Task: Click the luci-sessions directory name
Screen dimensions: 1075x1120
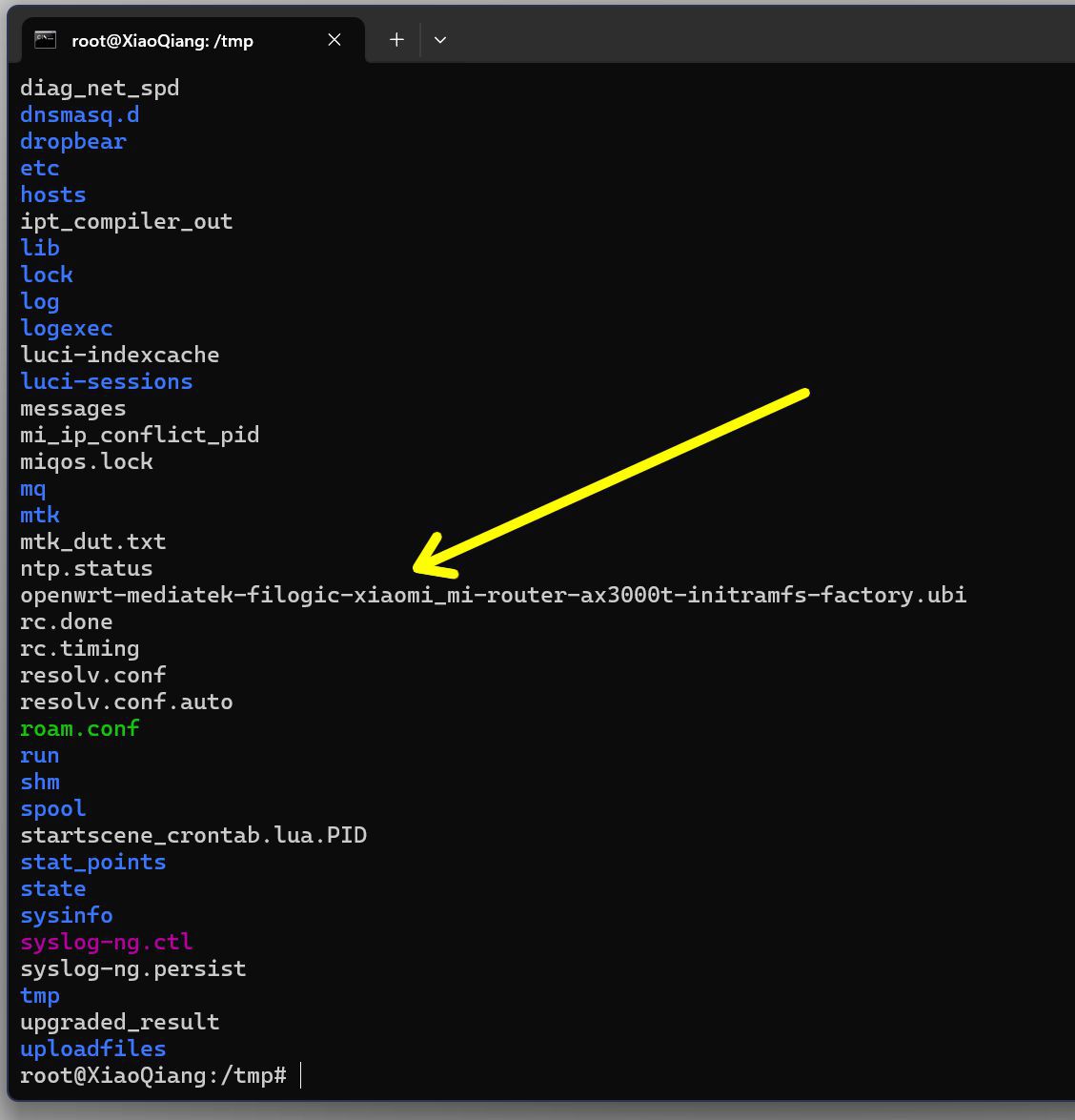Action: click(x=107, y=382)
